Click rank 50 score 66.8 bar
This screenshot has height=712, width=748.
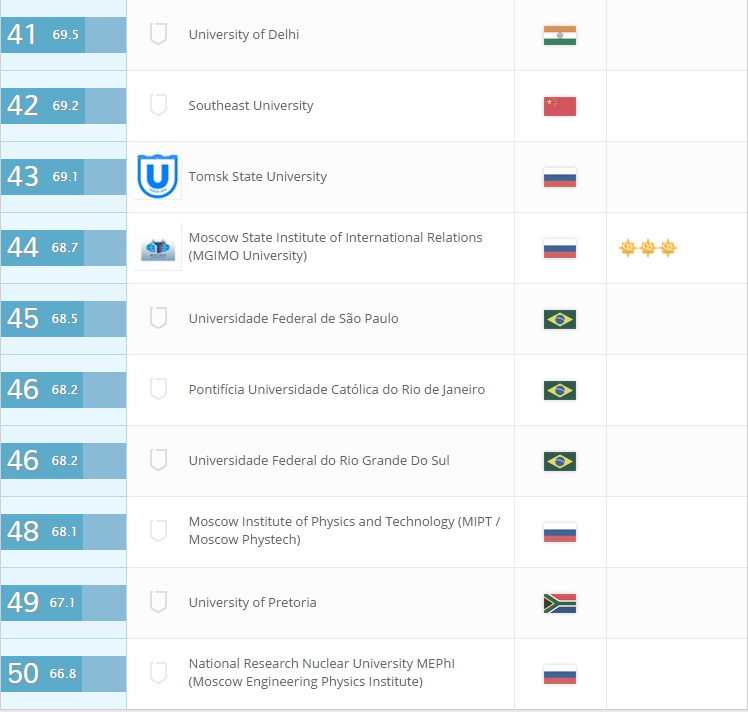(63, 674)
